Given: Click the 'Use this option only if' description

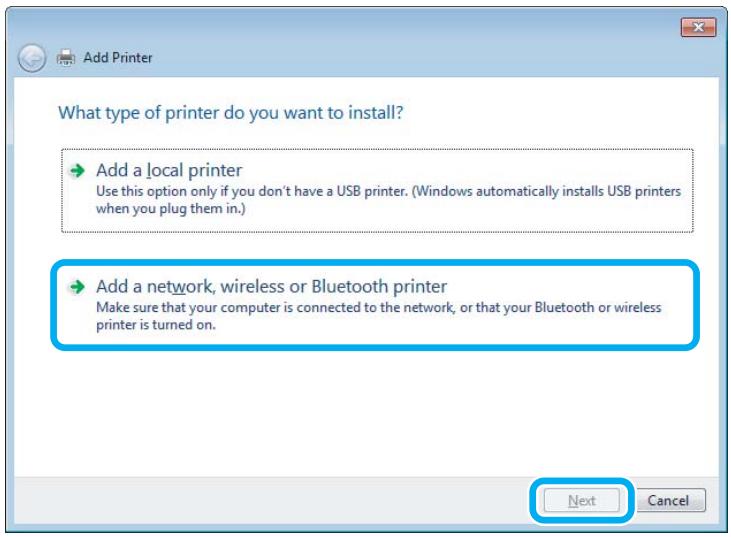Looking at the screenshot, I should coord(388,200).
